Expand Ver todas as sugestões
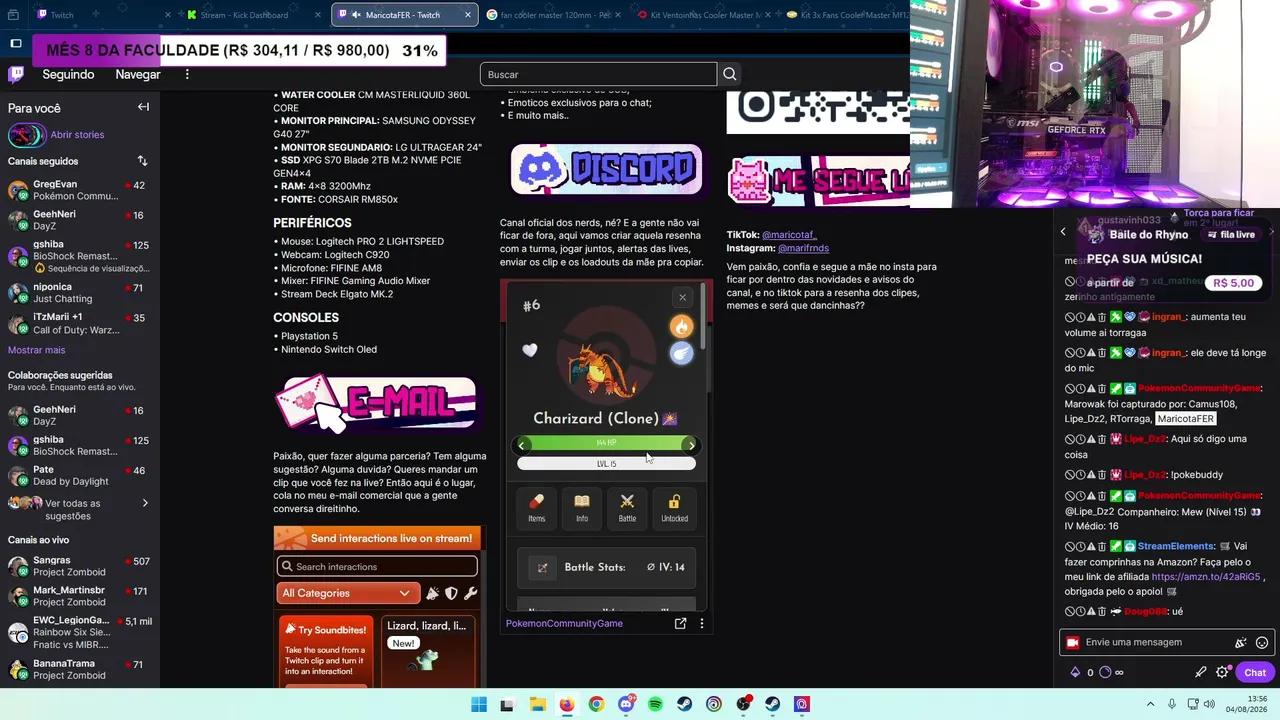This screenshot has width=1280, height=720. point(80,509)
